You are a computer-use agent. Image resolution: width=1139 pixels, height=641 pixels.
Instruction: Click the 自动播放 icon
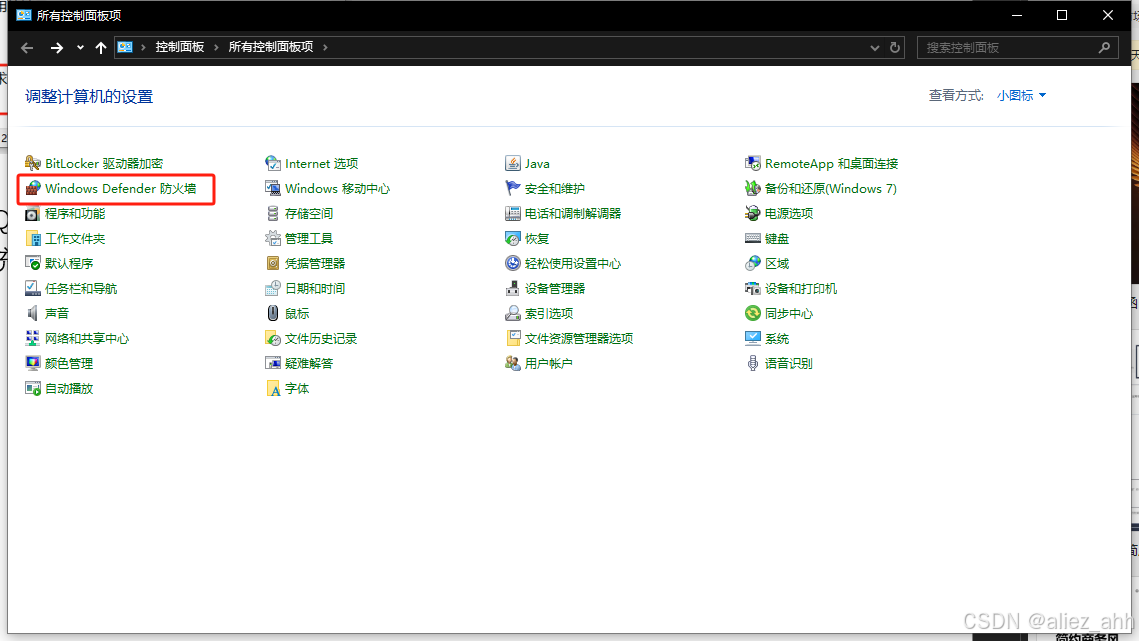click(33, 389)
